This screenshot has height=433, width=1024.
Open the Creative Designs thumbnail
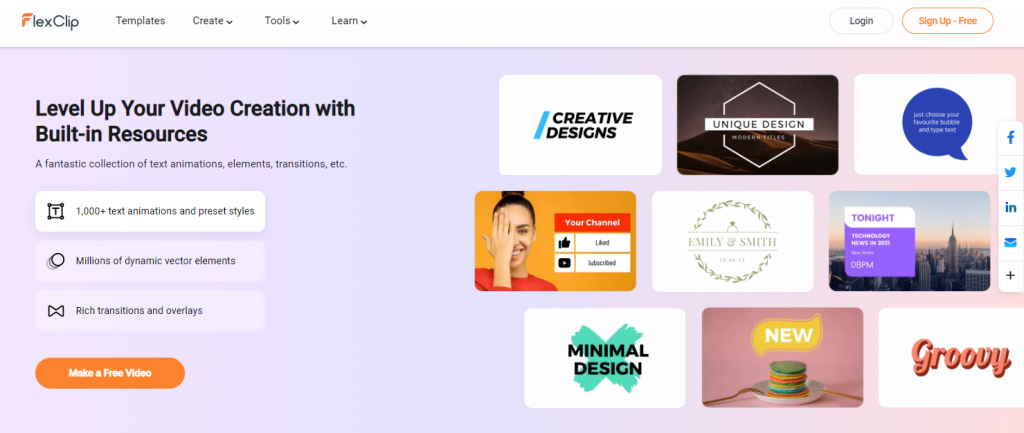click(x=580, y=125)
